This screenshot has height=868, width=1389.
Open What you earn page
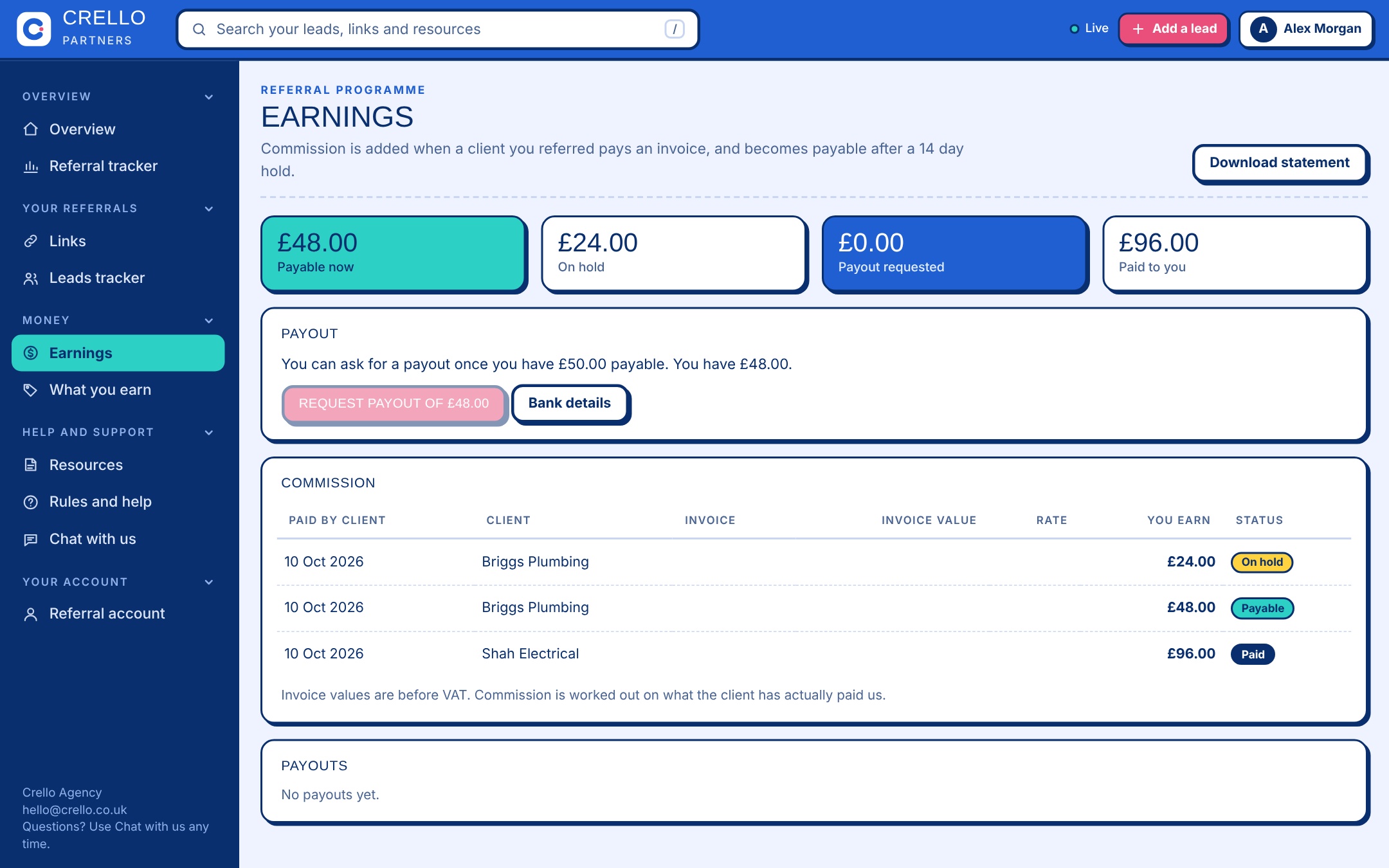pyautogui.click(x=118, y=390)
